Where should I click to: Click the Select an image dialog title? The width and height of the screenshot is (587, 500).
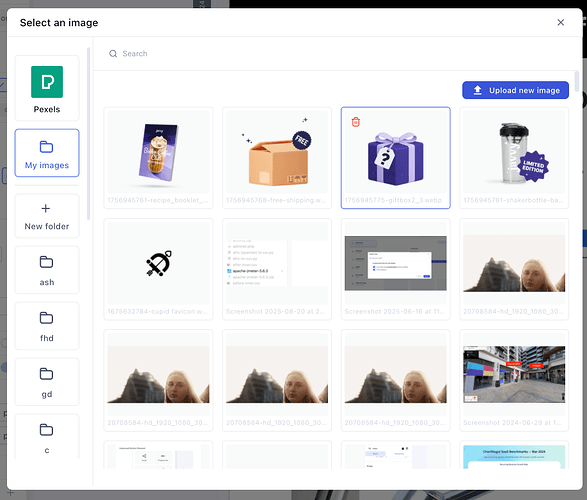click(x=59, y=23)
